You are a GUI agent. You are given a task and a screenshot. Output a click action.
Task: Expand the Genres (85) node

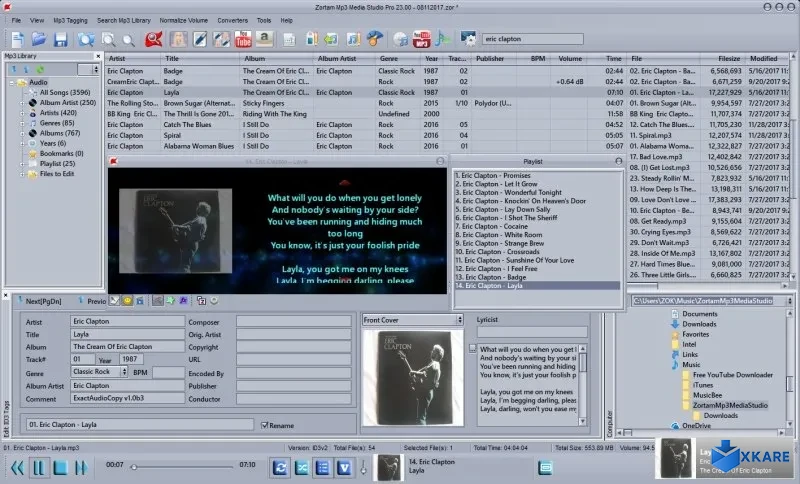coord(22,123)
